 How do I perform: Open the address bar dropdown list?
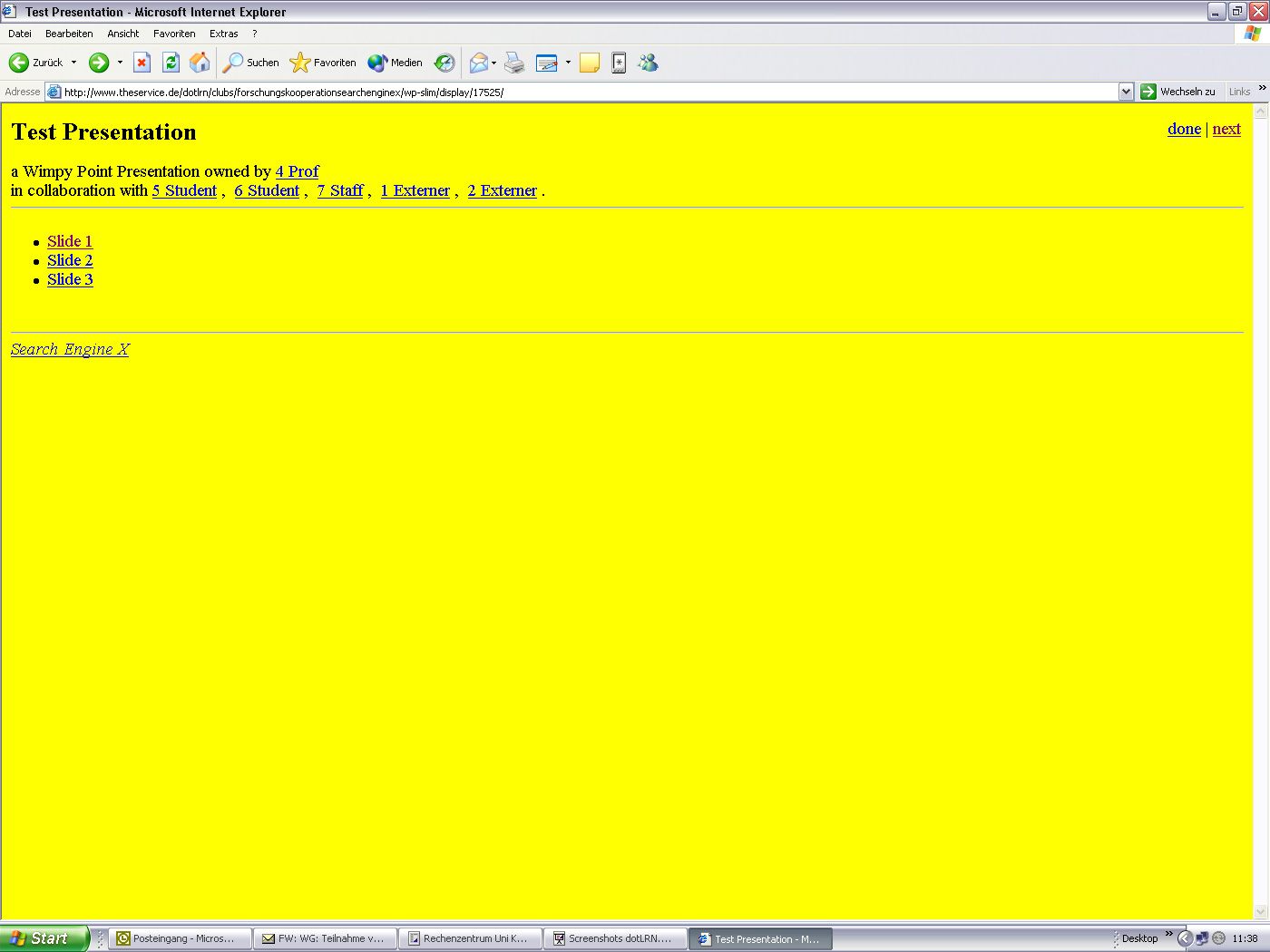[x=1126, y=92]
